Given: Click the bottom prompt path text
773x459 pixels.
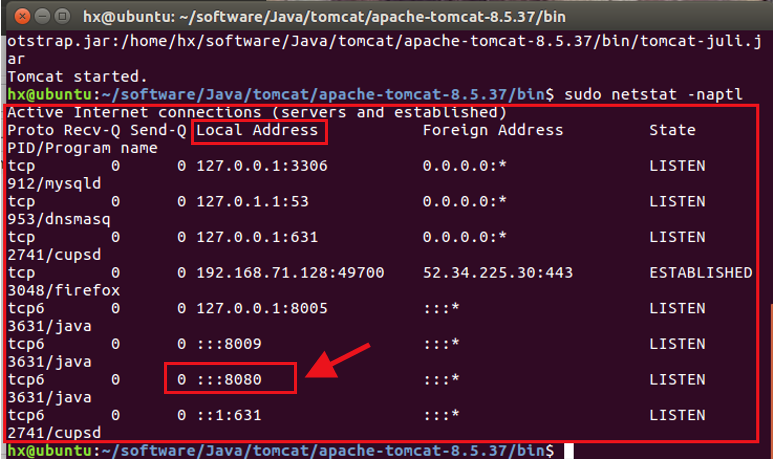Looking at the screenshot, I should [x=323, y=451].
